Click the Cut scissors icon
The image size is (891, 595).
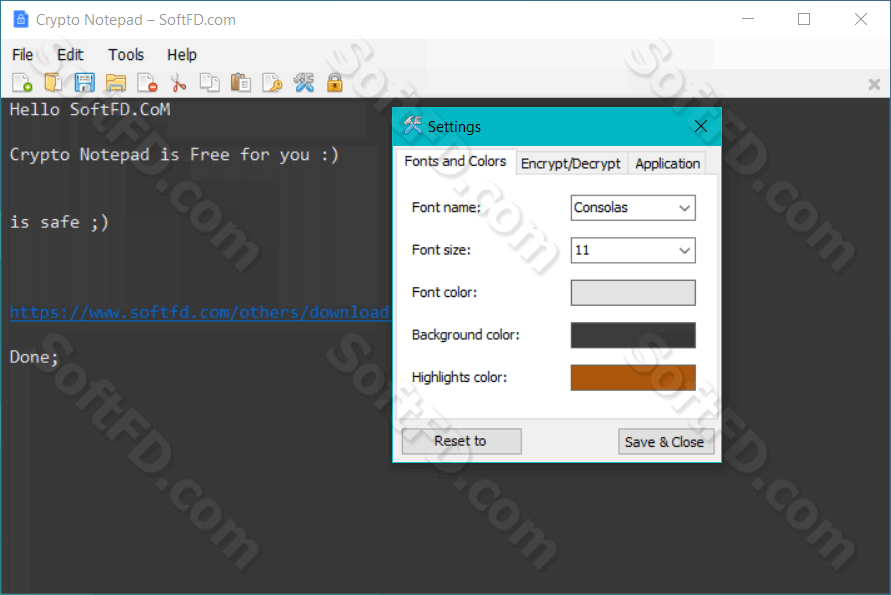click(178, 83)
